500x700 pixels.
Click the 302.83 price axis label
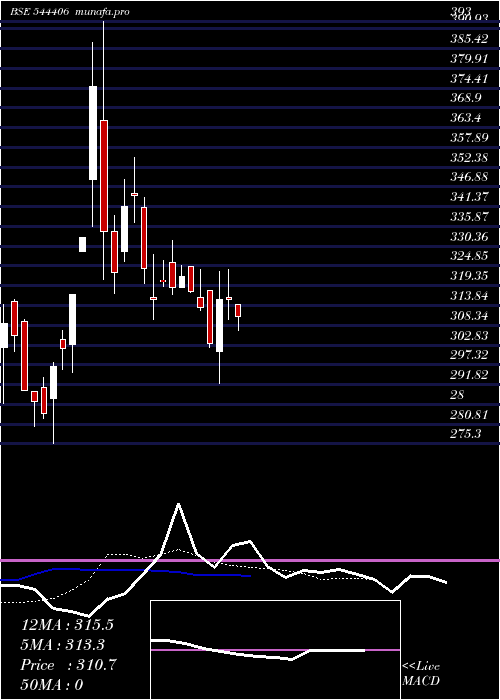click(469, 336)
